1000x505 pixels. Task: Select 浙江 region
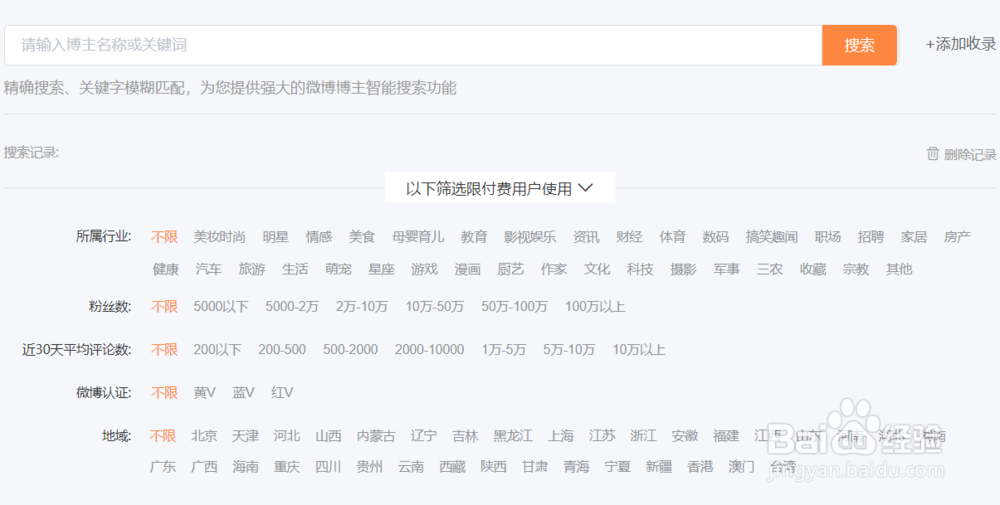point(643,436)
